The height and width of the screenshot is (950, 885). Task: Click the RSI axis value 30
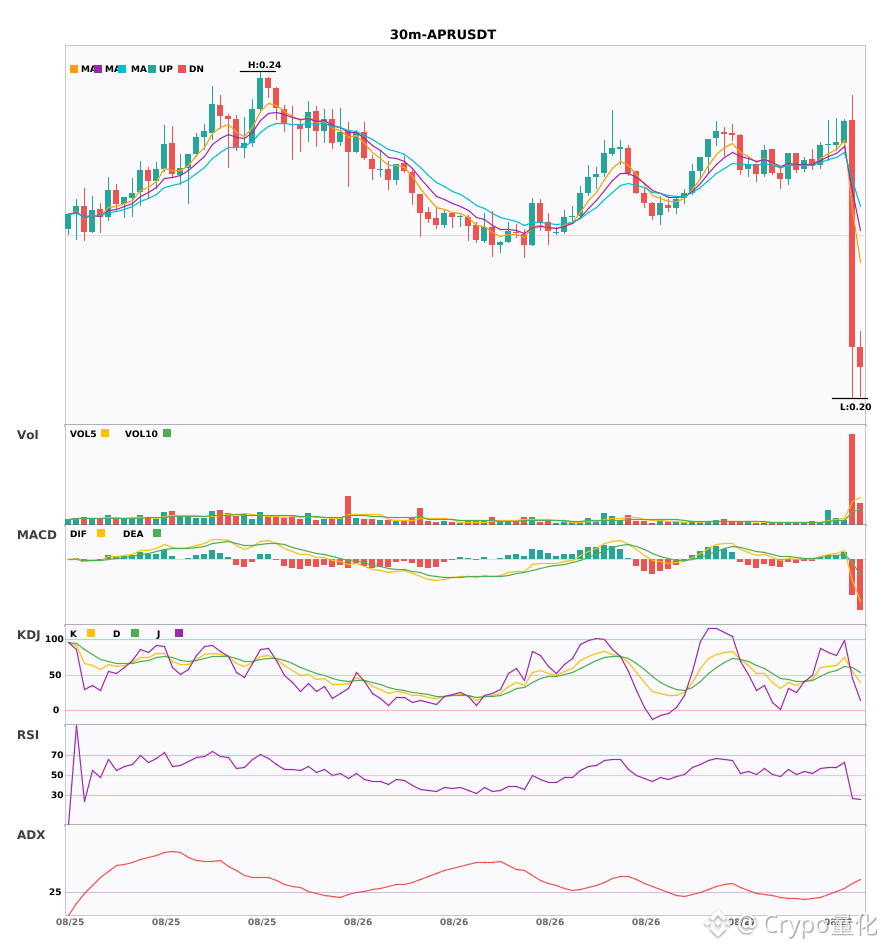click(x=57, y=795)
